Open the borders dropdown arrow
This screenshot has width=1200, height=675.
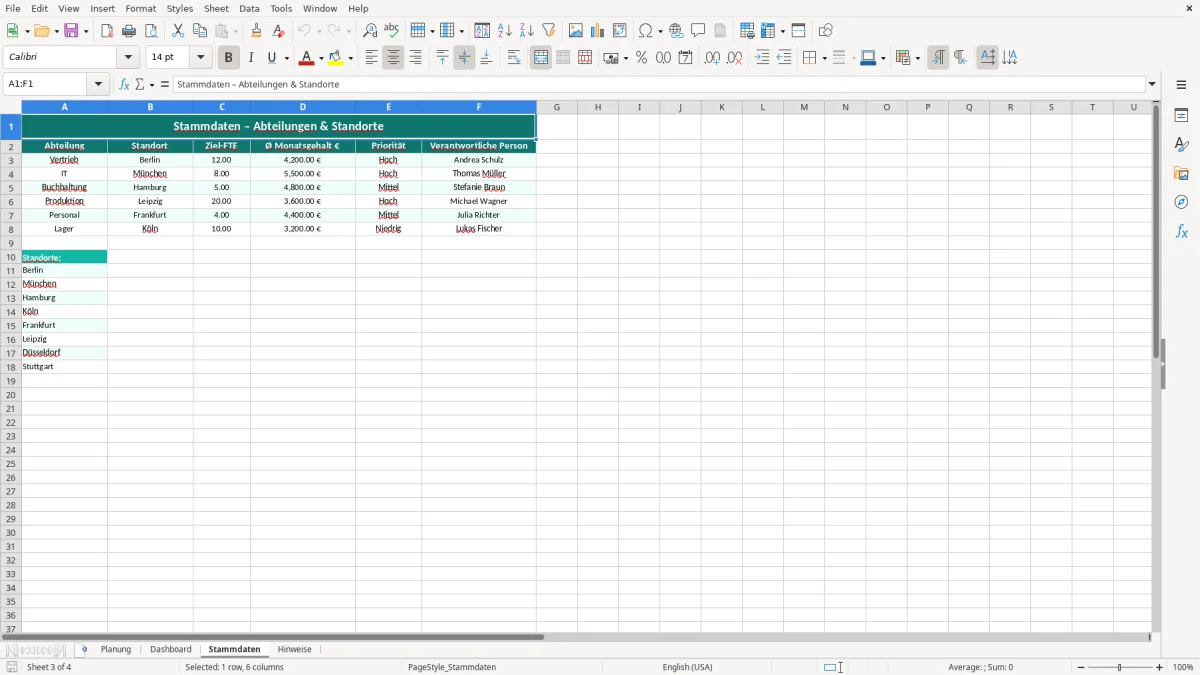824,58
